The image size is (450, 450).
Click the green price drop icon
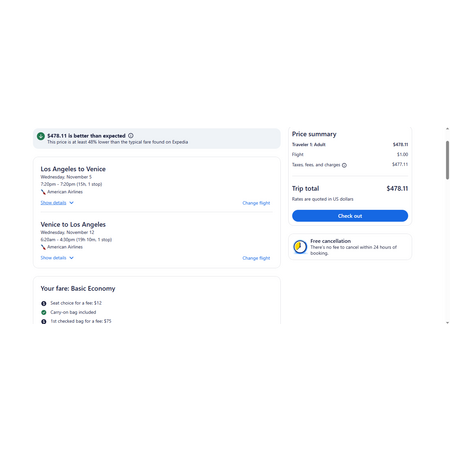(41, 136)
